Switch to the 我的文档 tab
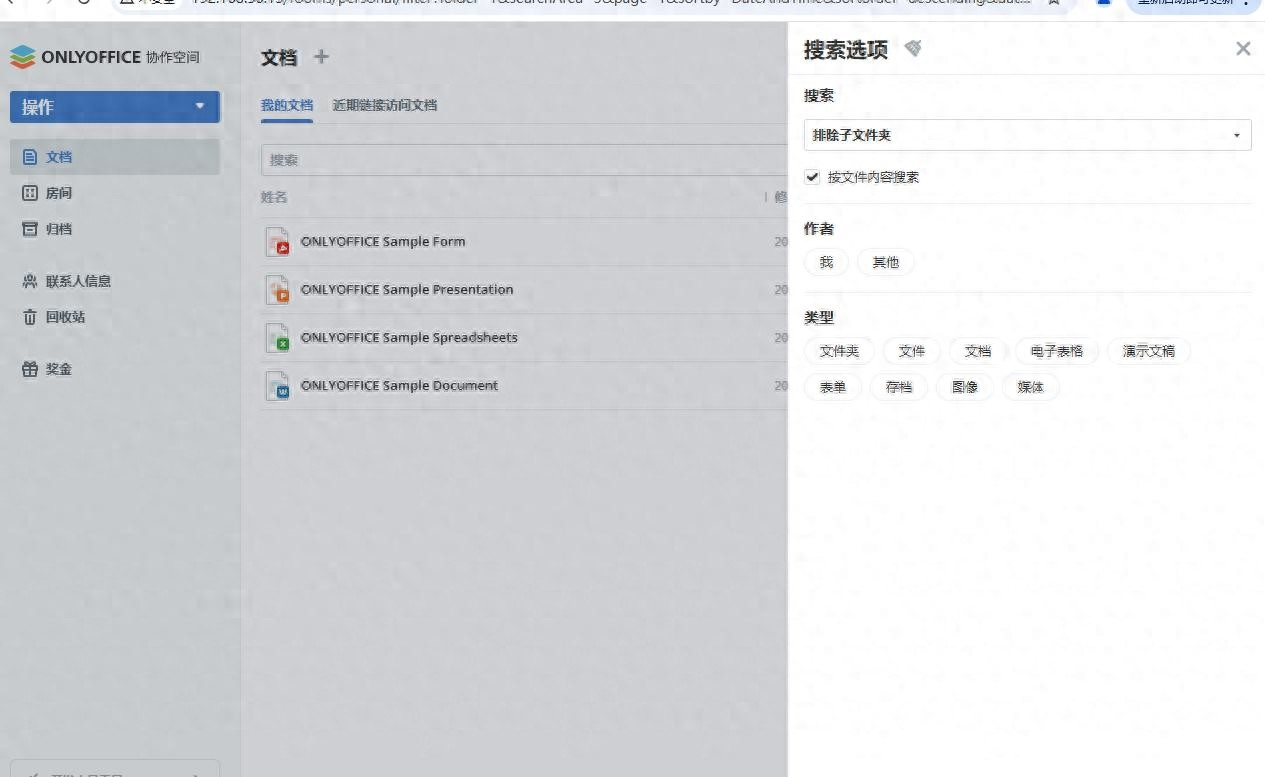The image size is (1265, 777). click(287, 105)
